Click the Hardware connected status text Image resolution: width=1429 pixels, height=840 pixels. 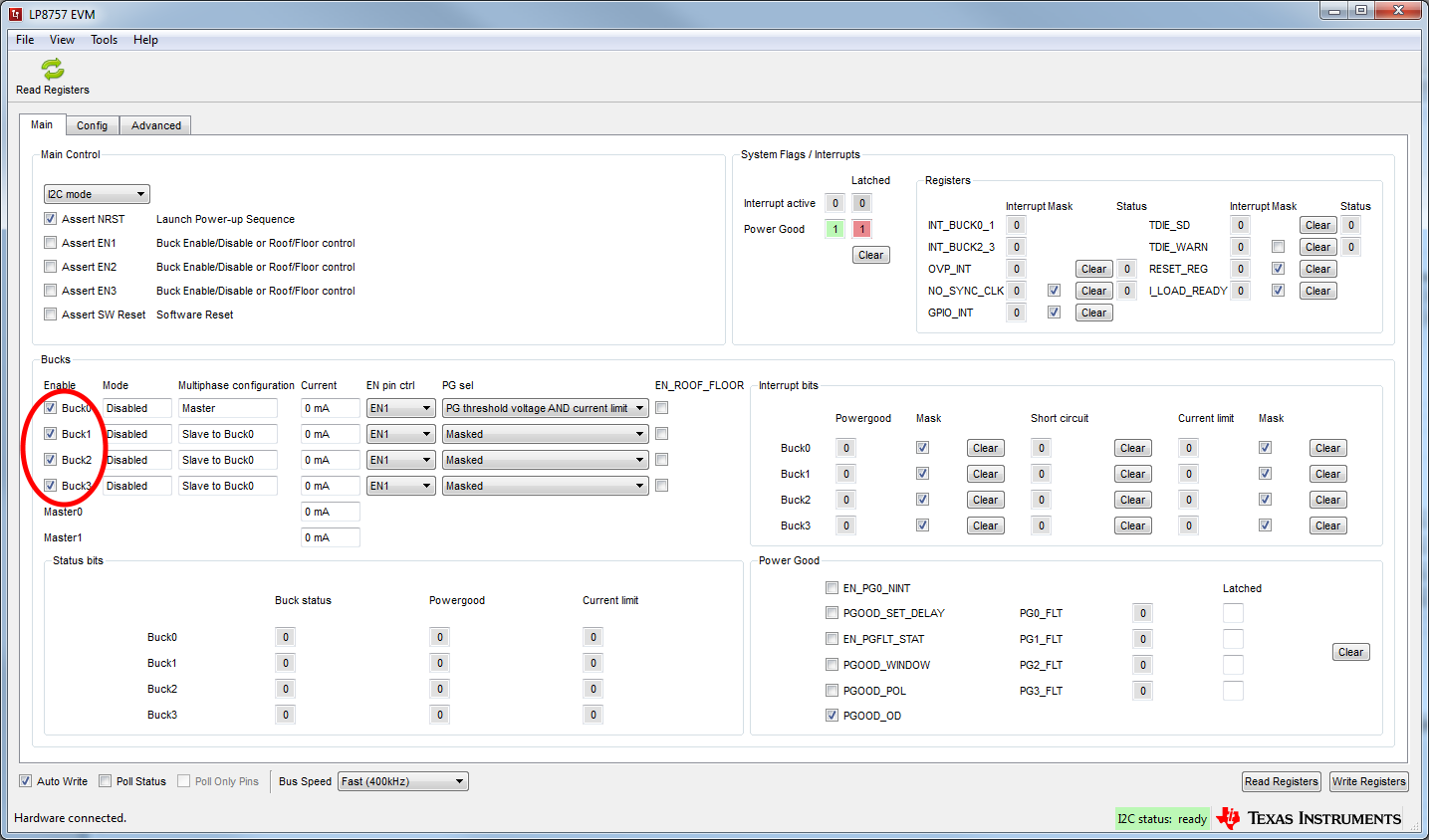point(70,818)
